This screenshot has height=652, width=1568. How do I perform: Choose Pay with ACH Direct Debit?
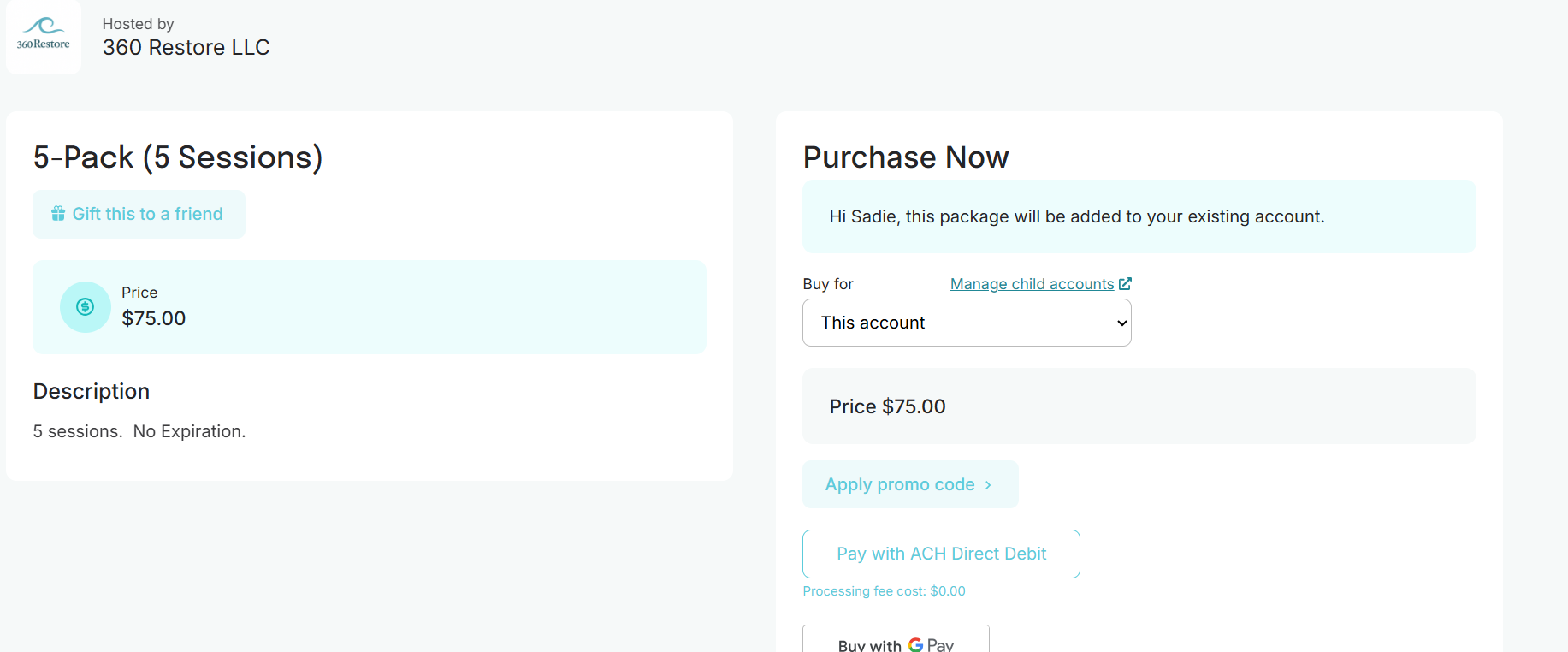click(x=941, y=554)
